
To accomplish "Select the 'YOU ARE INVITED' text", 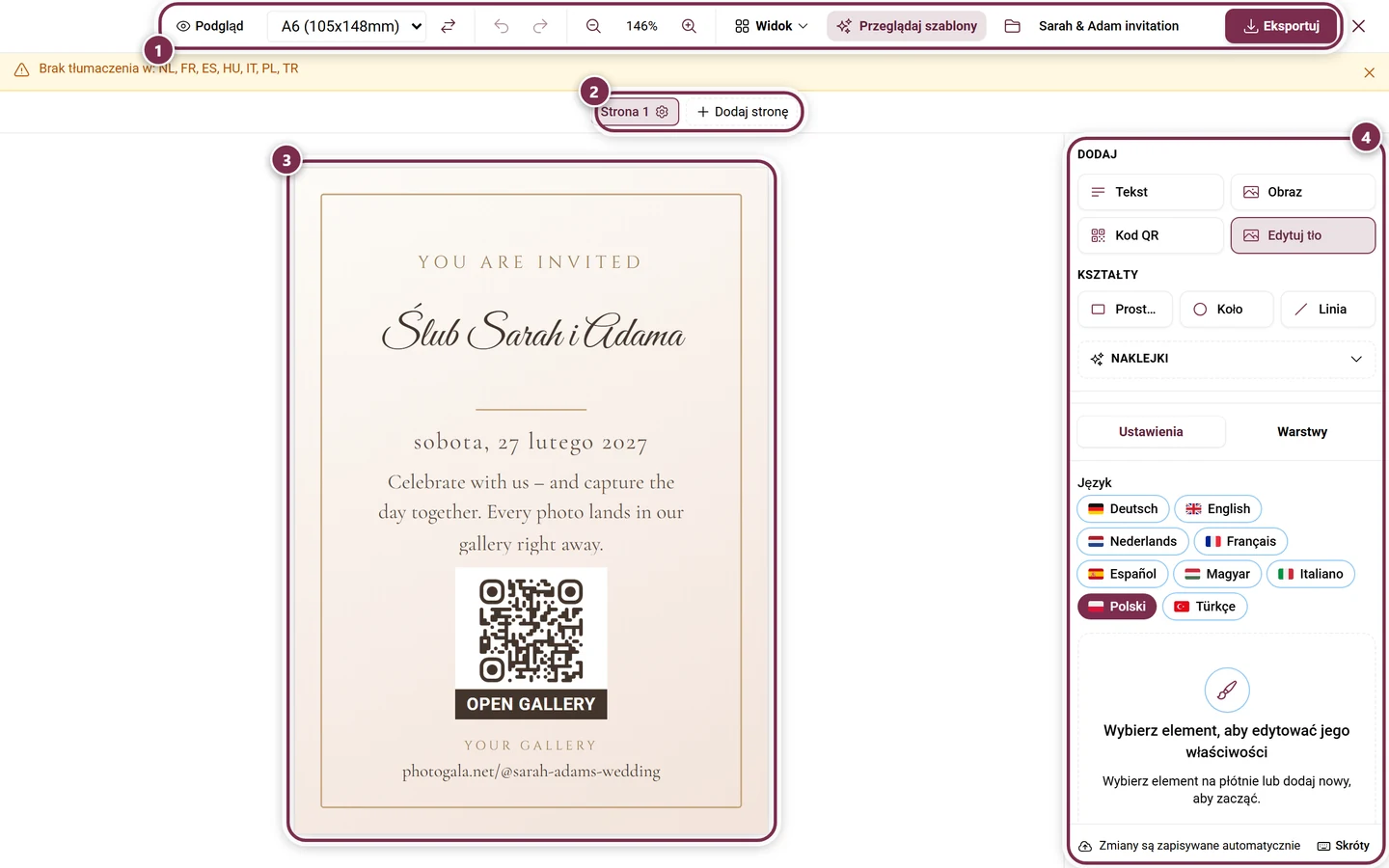I will pos(531,262).
